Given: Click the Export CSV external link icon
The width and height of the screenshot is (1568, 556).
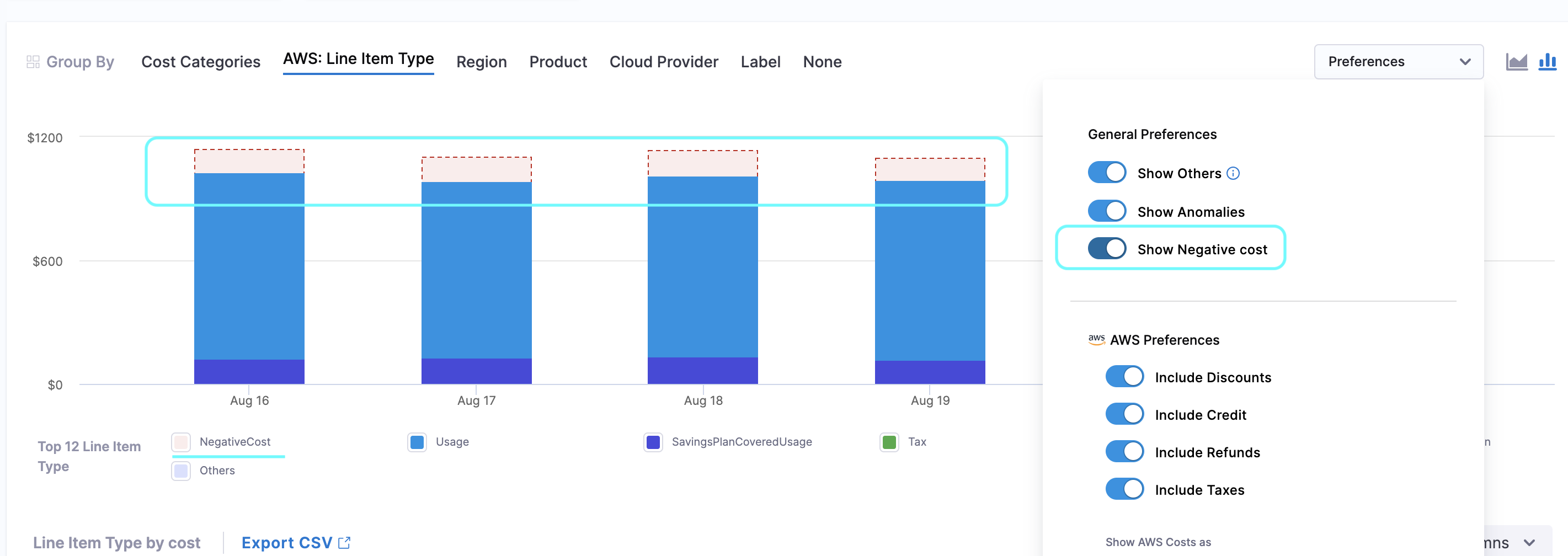Looking at the screenshot, I should pyautogui.click(x=344, y=542).
